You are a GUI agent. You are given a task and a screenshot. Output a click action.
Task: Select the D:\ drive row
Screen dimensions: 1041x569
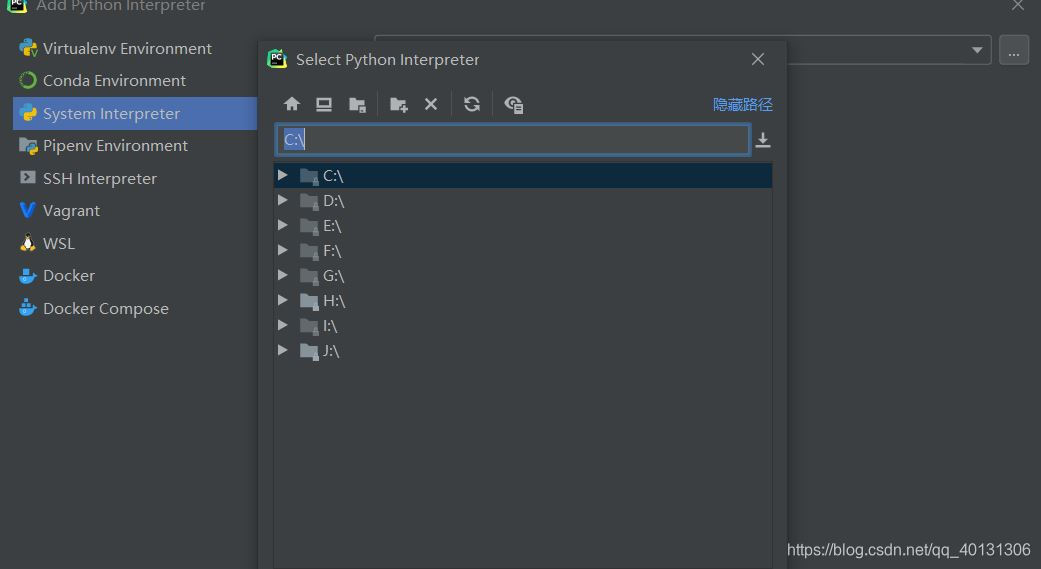(523, 201)
